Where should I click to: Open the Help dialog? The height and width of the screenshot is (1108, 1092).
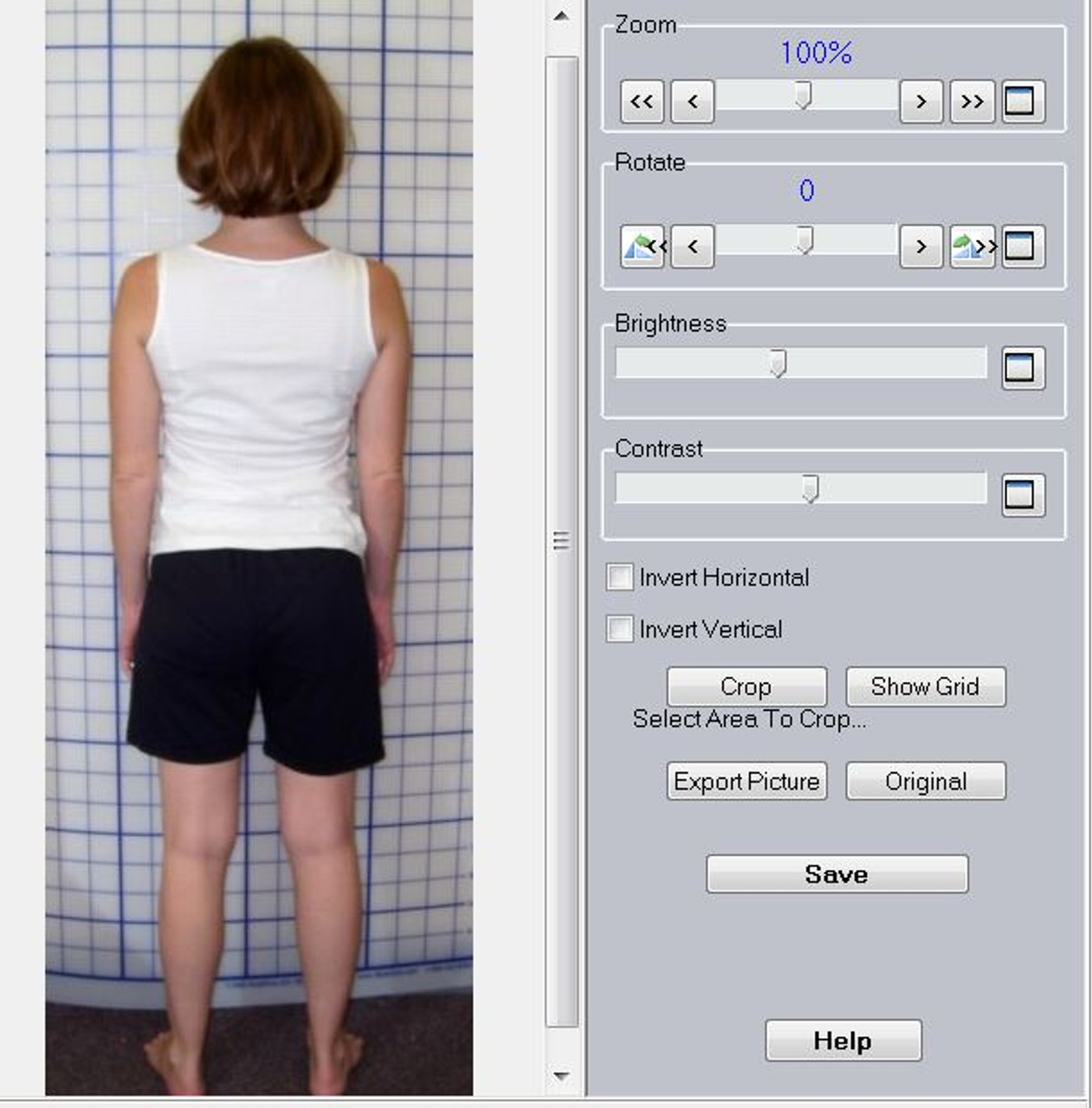click(842, 1040)
